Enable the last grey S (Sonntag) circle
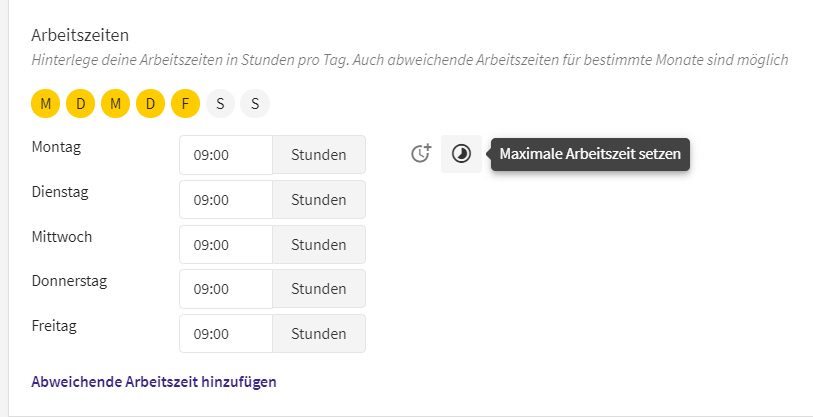The image size is (813, 417). tap(255, 104)
